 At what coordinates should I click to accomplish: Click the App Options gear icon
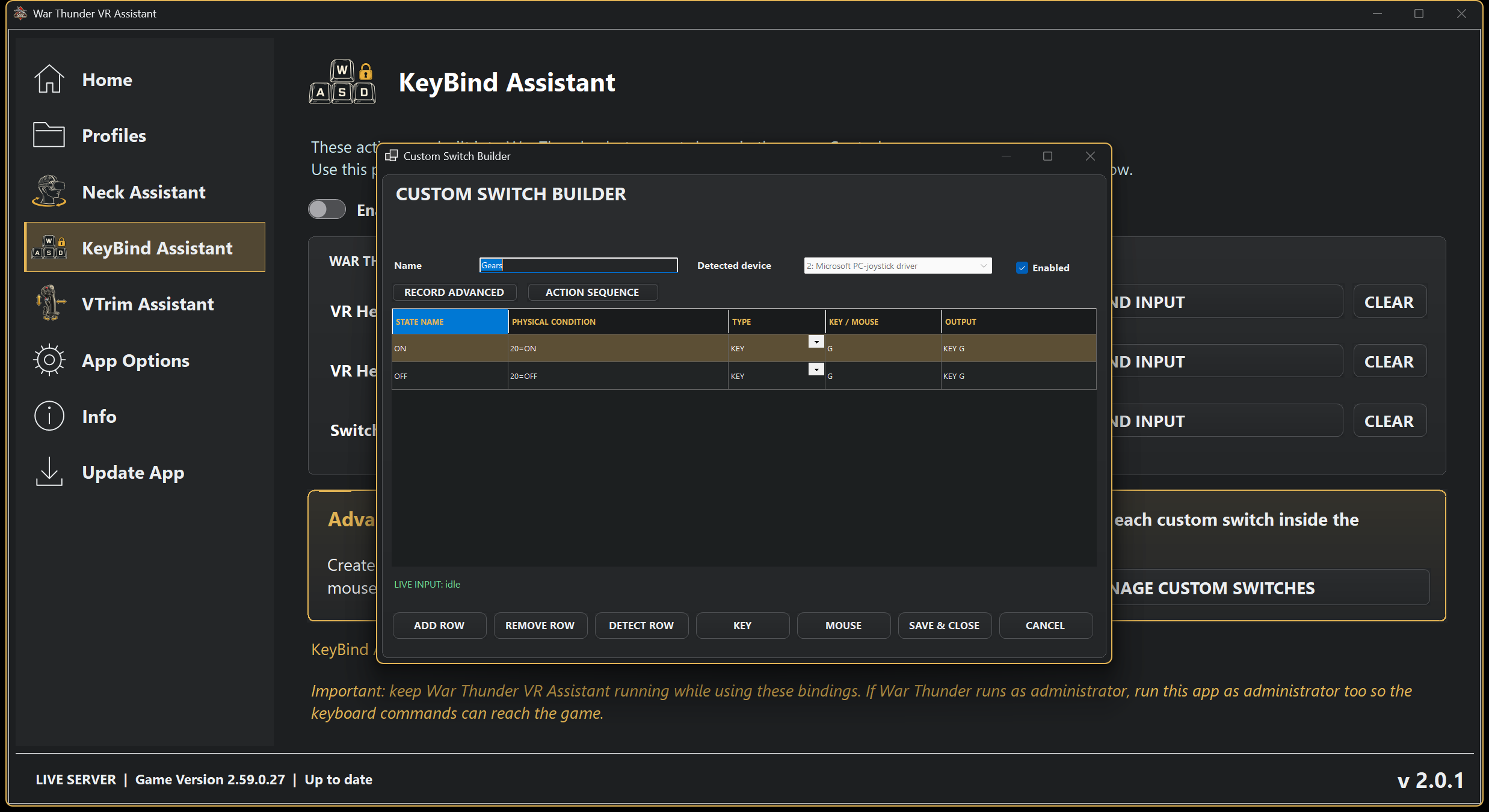(49, 360)
